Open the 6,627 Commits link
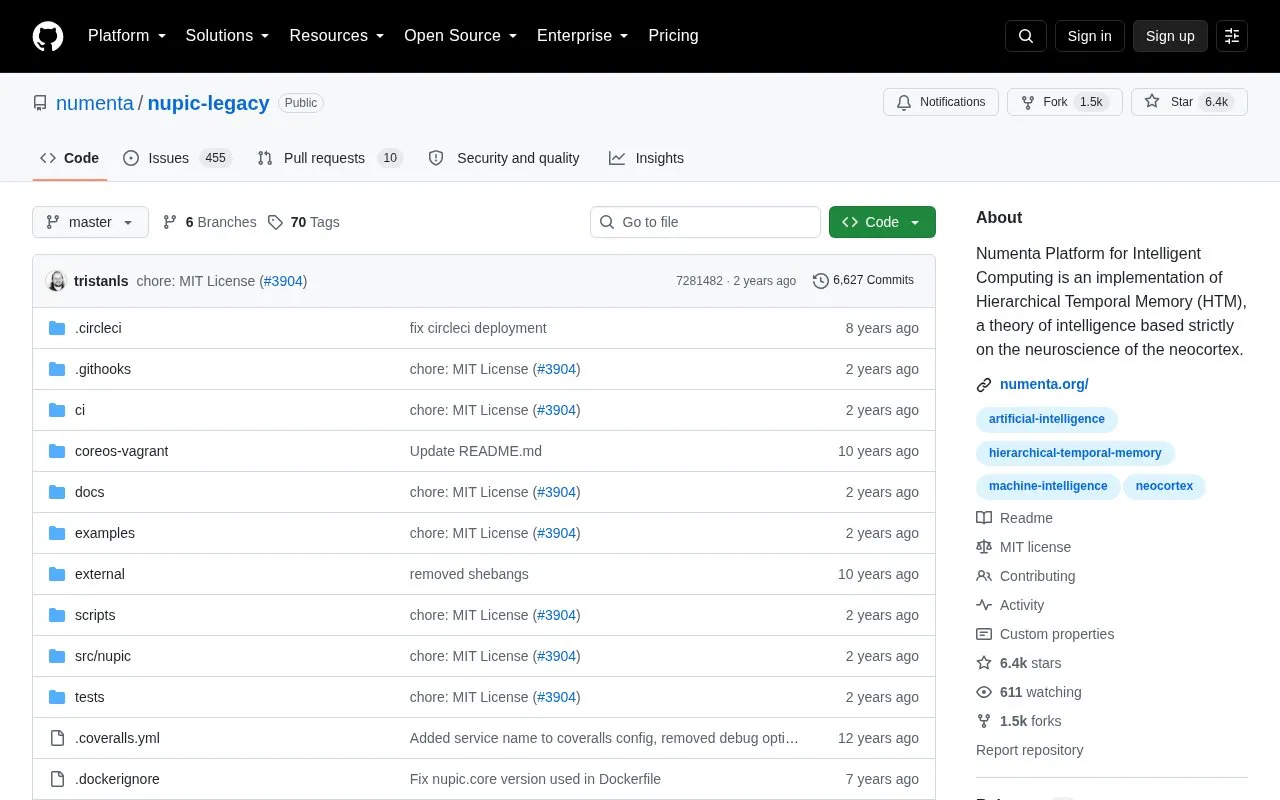Viewport: 1280px width, 800px height. (x=863, y=280)
